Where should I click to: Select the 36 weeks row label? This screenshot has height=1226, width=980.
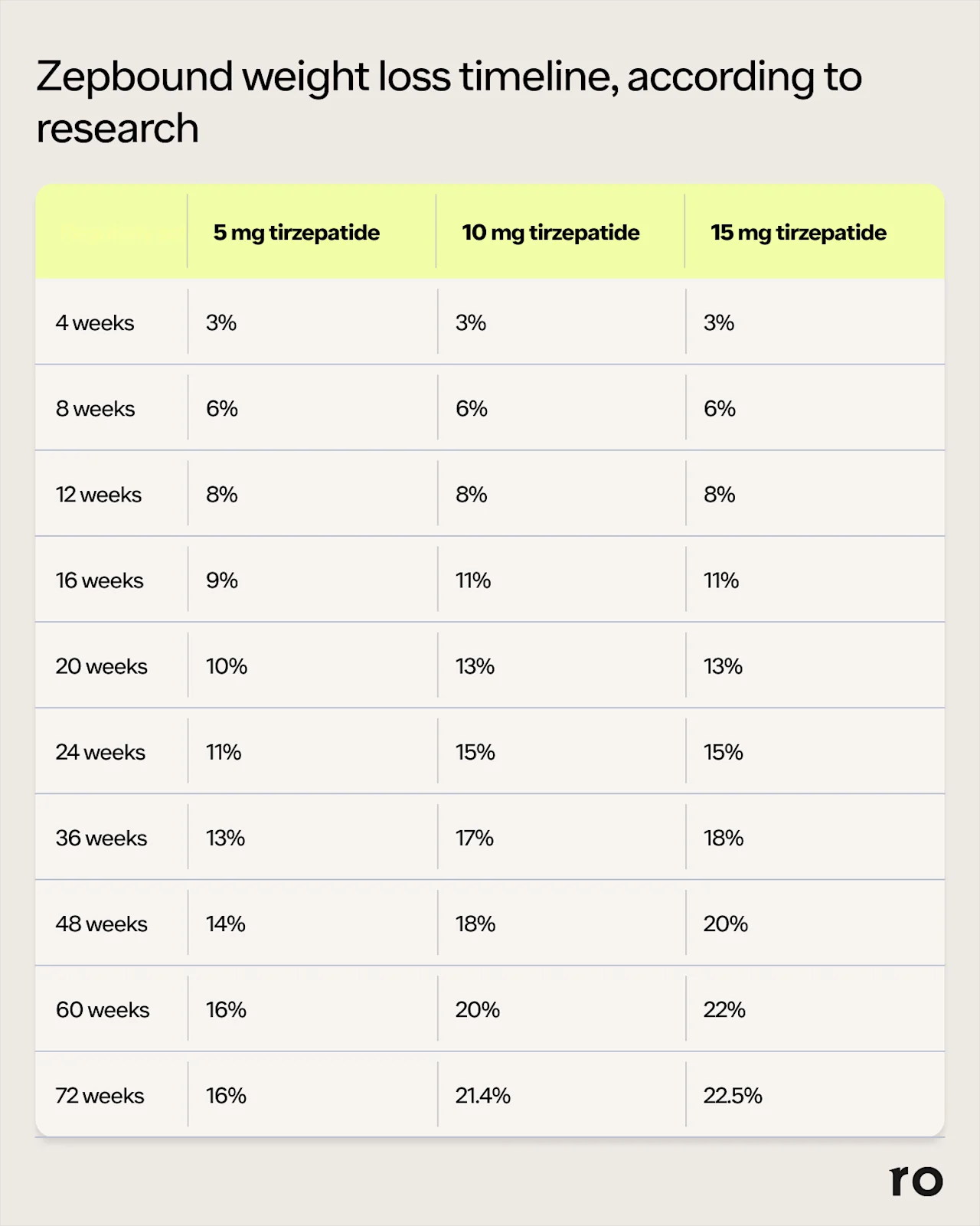pyautogui.click(x=101, y=838)
